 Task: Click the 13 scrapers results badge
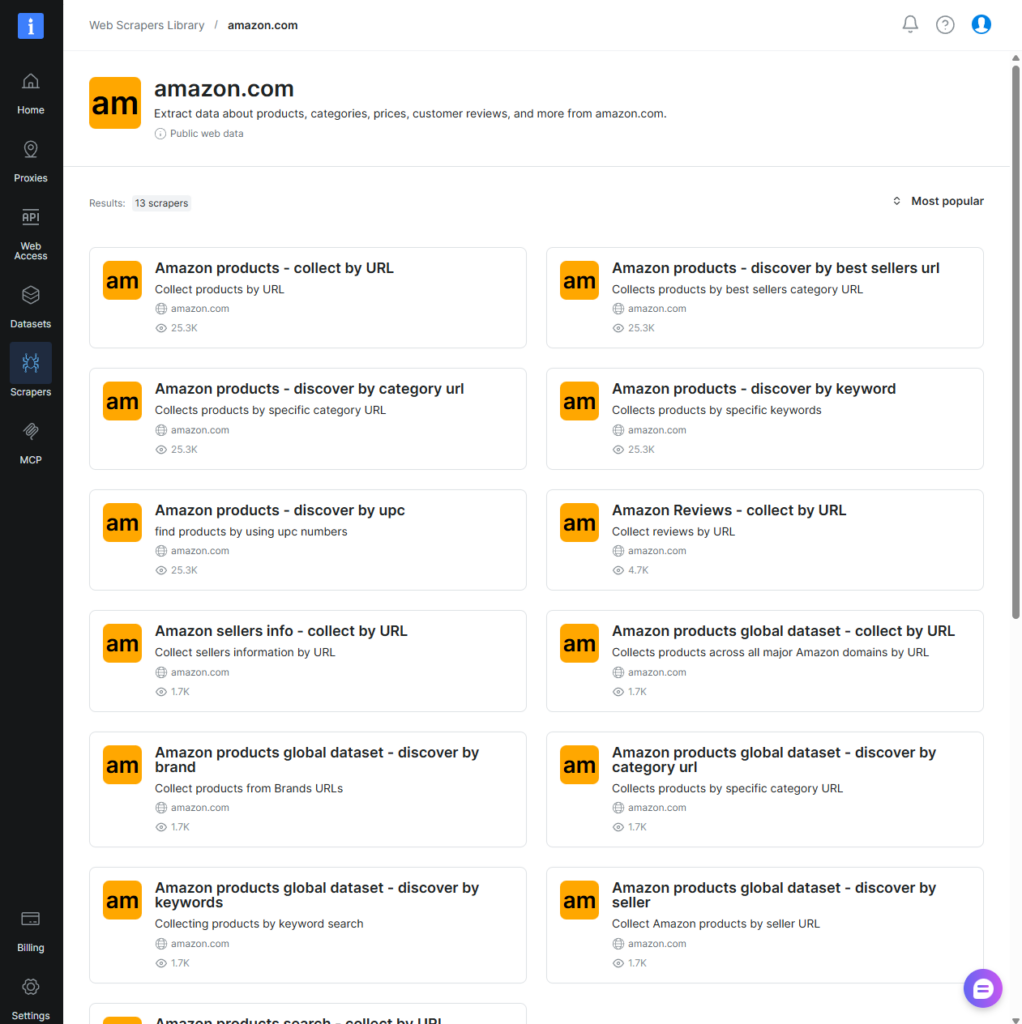[161, 203]
